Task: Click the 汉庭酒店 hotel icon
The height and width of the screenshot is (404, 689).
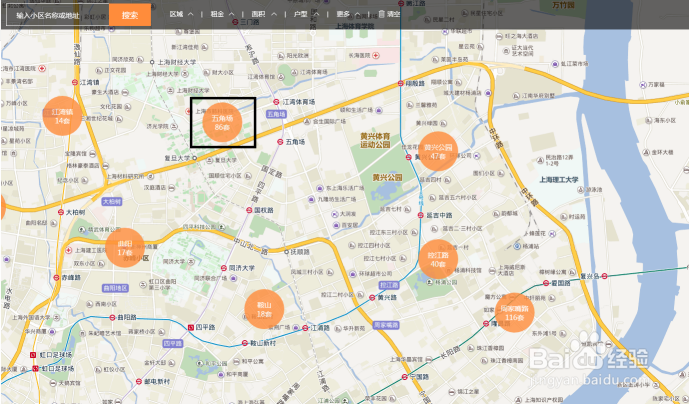Action: [x=172, y=188]
